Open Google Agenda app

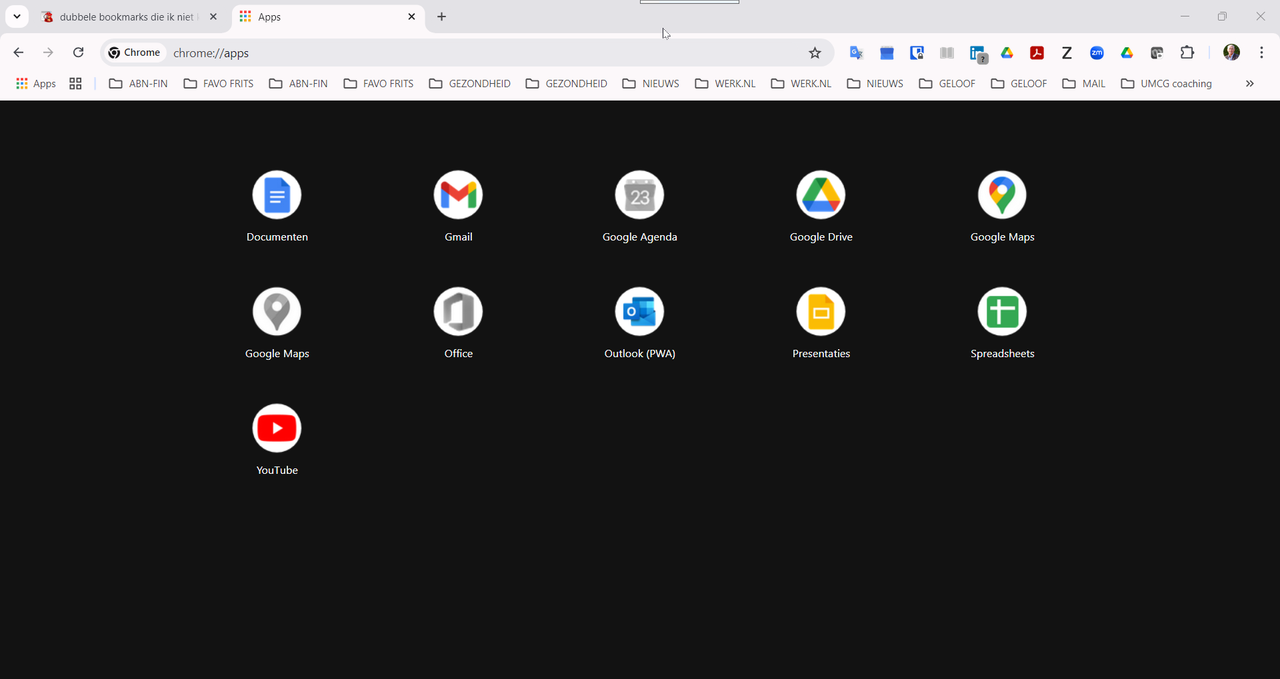point(640,195)
